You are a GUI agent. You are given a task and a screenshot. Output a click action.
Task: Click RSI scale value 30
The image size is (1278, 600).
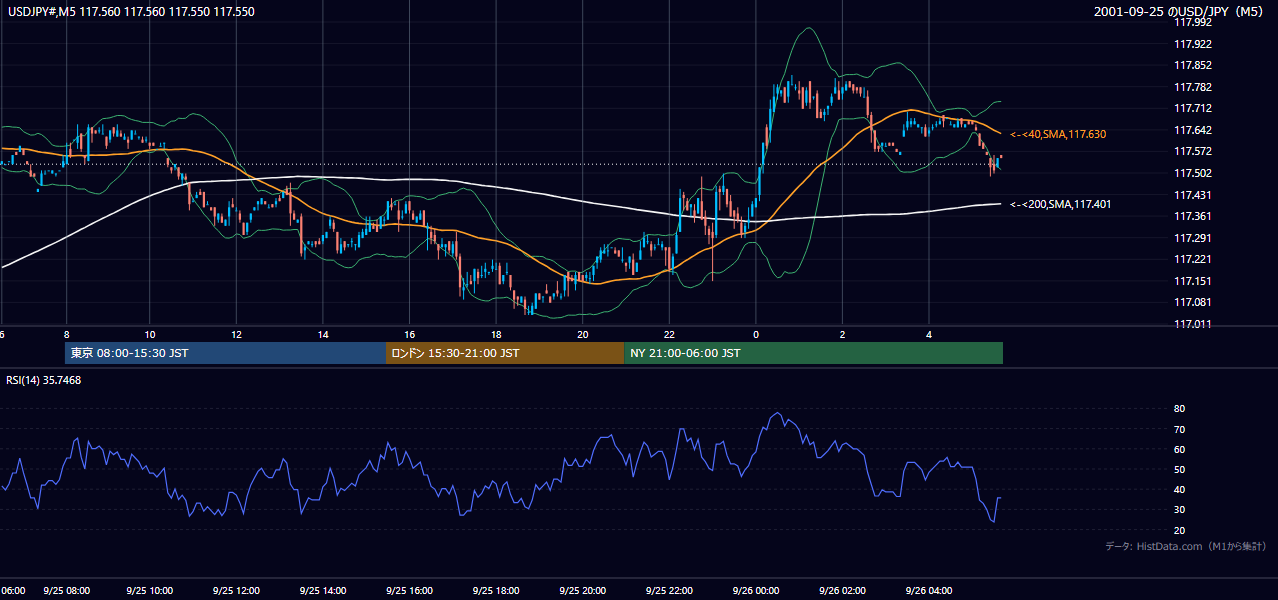(1180, 510)
